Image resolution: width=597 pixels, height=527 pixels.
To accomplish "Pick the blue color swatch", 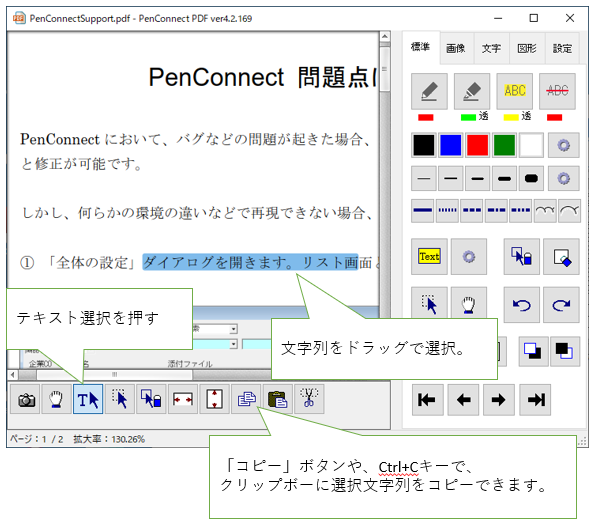I will coord(450,145).
